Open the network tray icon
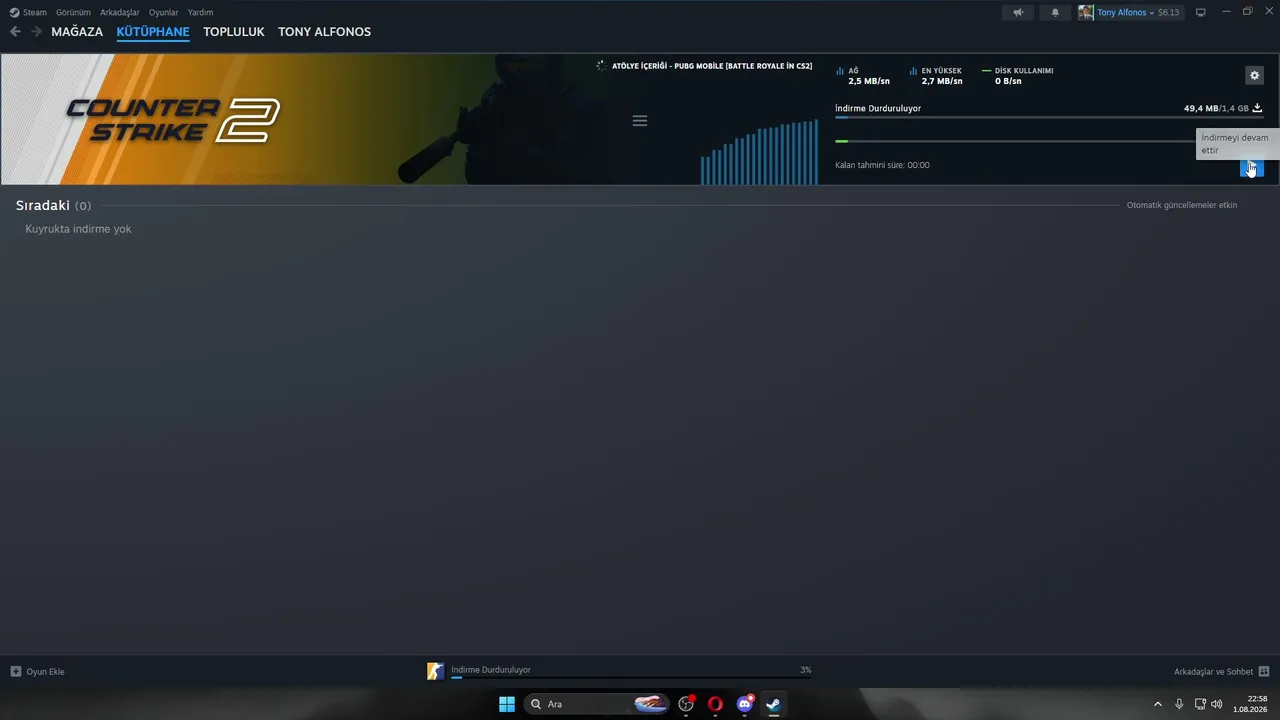Screen dimensions: 1280x720 point(1200,704)
